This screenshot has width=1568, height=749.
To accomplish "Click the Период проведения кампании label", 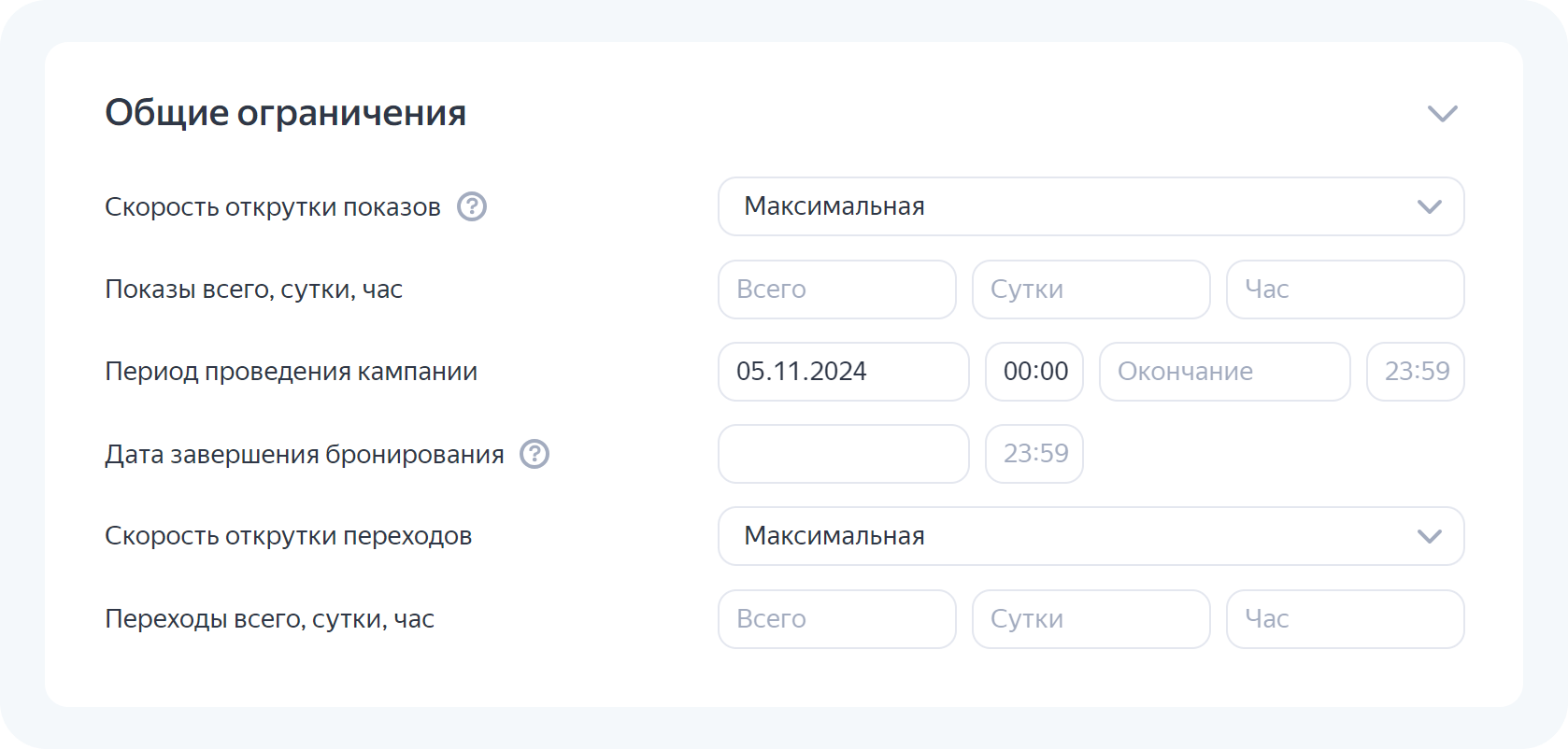I will (x=291, y=372).
